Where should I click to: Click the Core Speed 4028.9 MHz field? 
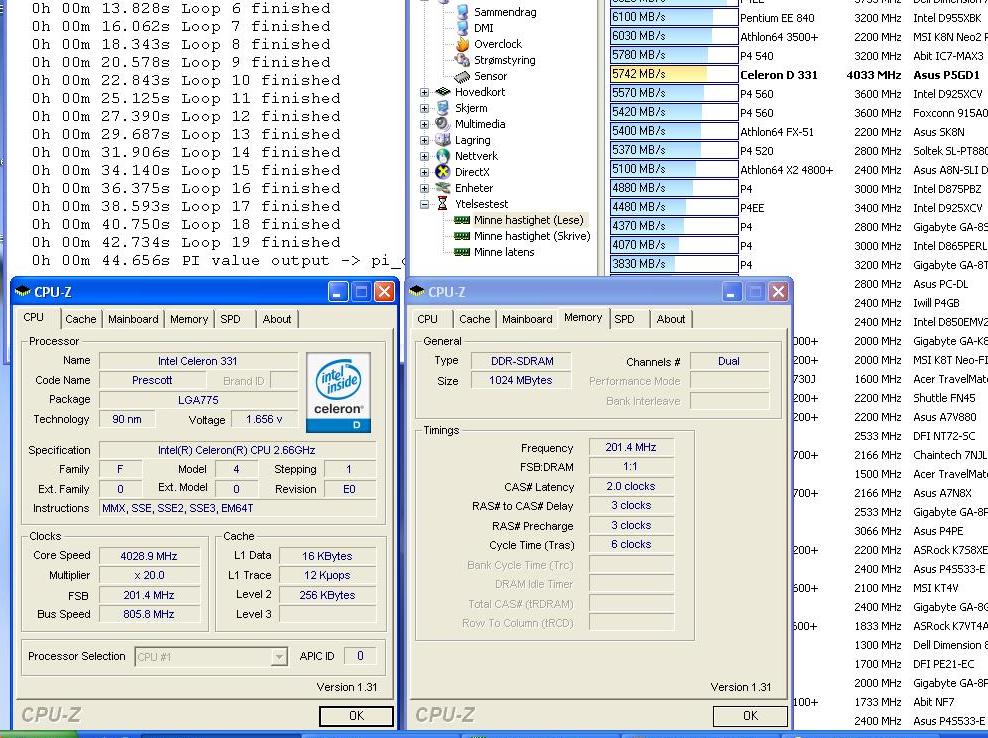coord(149,556)
